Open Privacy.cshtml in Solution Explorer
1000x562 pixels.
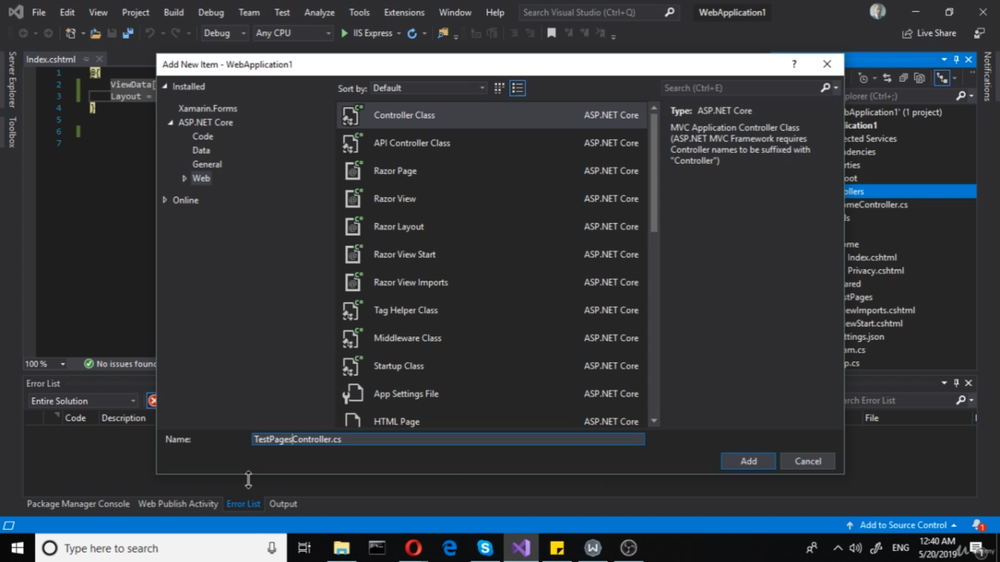875,270
